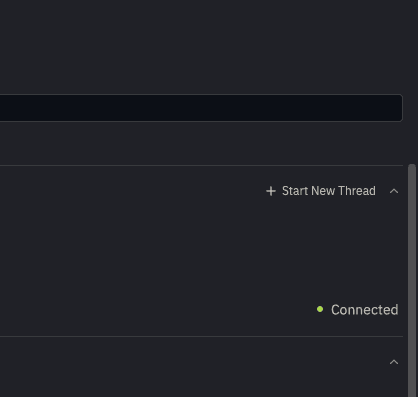Viewport: 418px width, 397px height.
Task: Select the 'Start New Thread' text label
Action: (329, 191)
